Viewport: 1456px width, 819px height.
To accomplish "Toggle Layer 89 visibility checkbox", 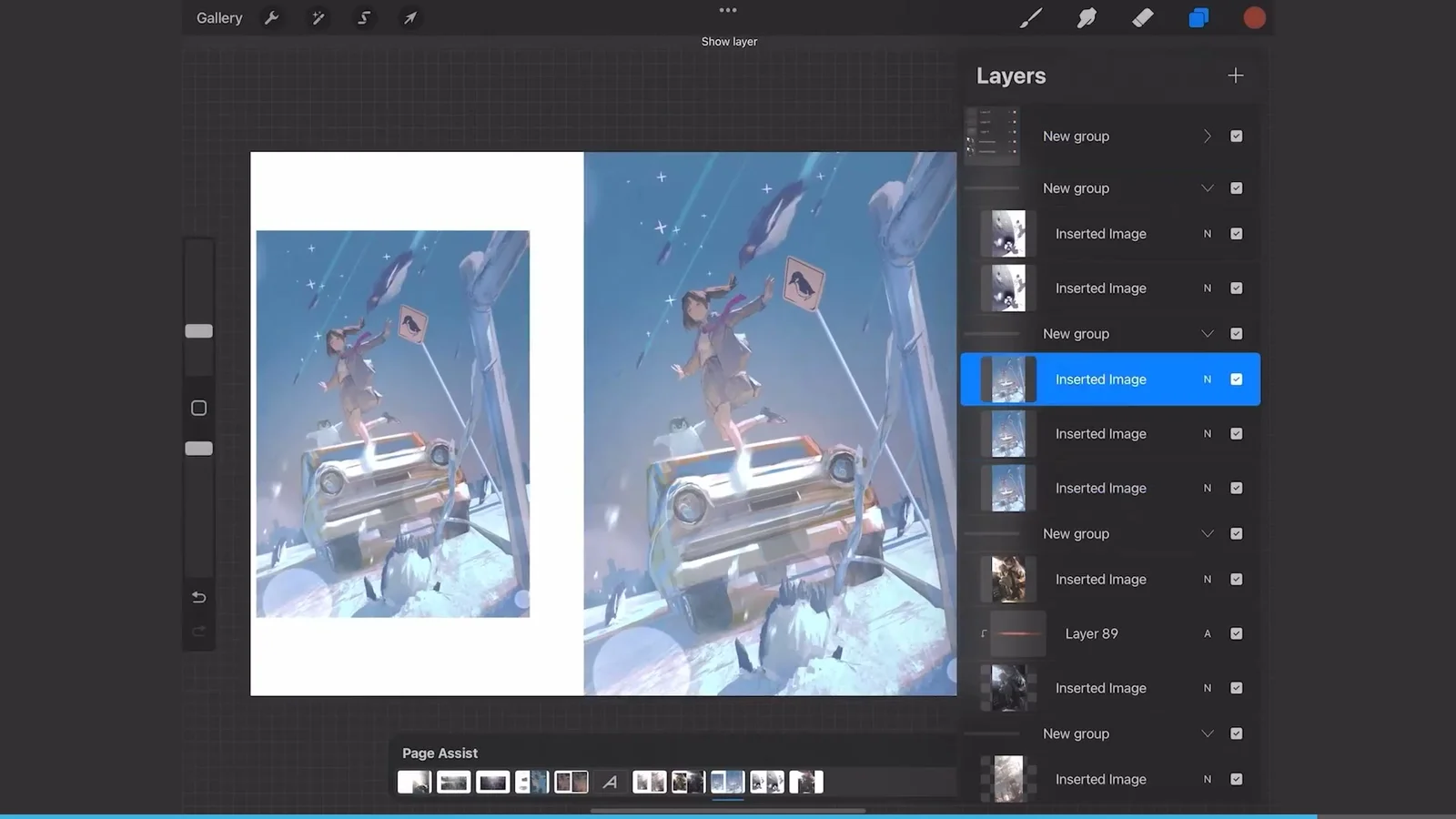I will click(x=1236, y=634).
